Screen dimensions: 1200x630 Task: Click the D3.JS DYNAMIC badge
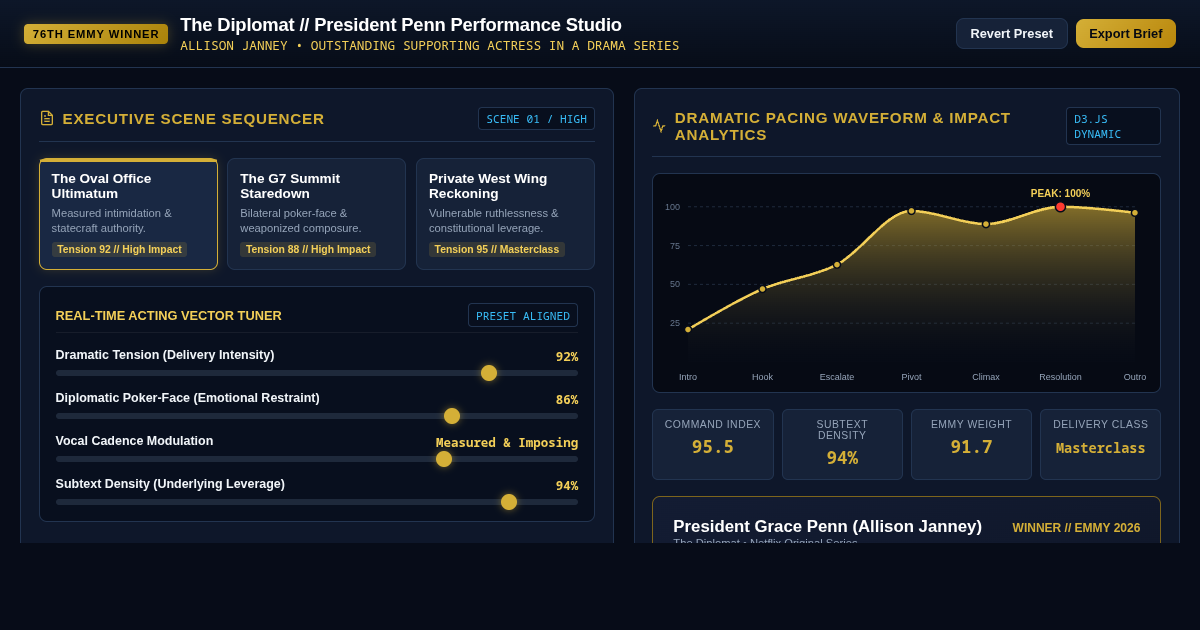pyautogui.click(x=1113, y=126)
